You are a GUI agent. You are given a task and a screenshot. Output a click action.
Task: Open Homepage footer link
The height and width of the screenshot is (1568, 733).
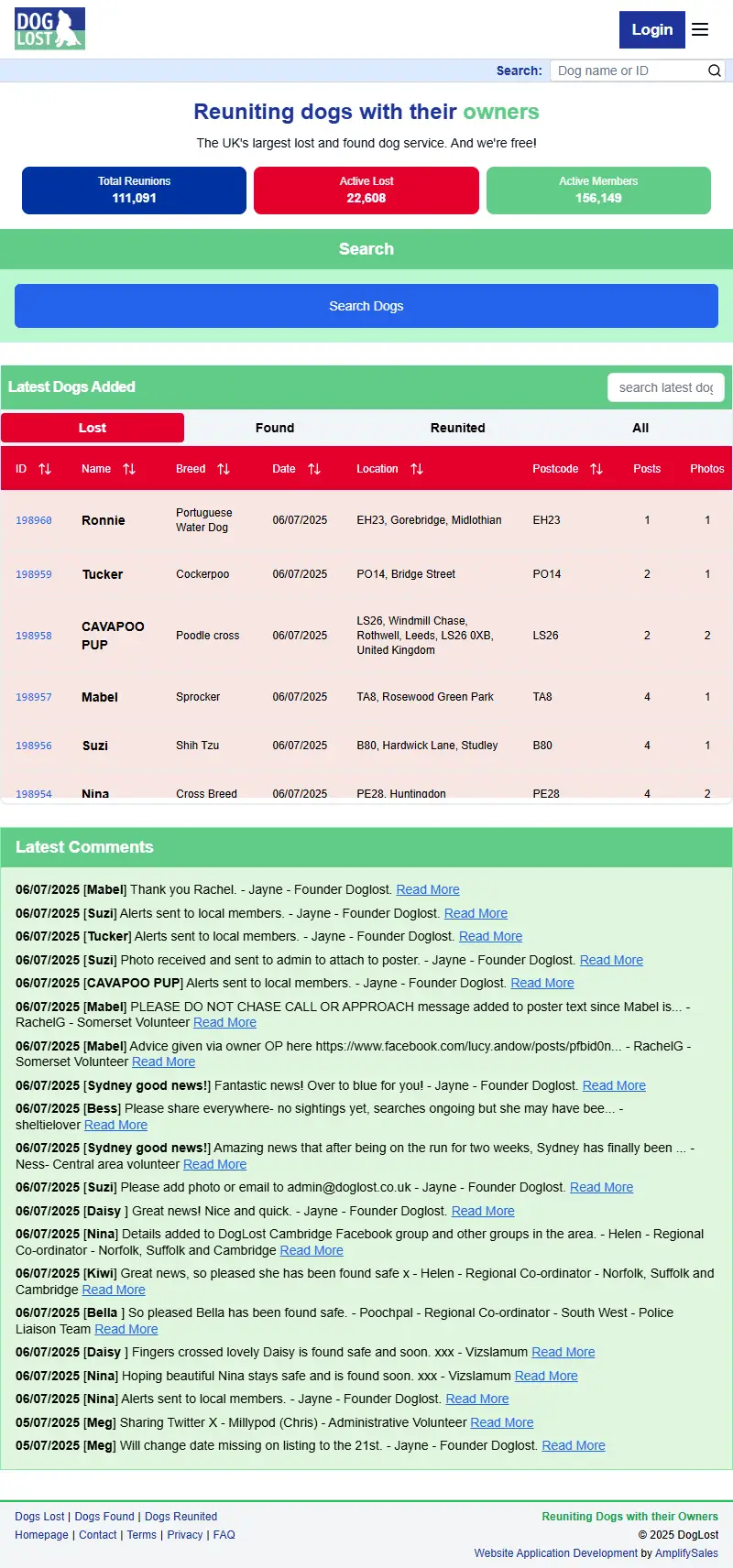(x=41, y=1535)
